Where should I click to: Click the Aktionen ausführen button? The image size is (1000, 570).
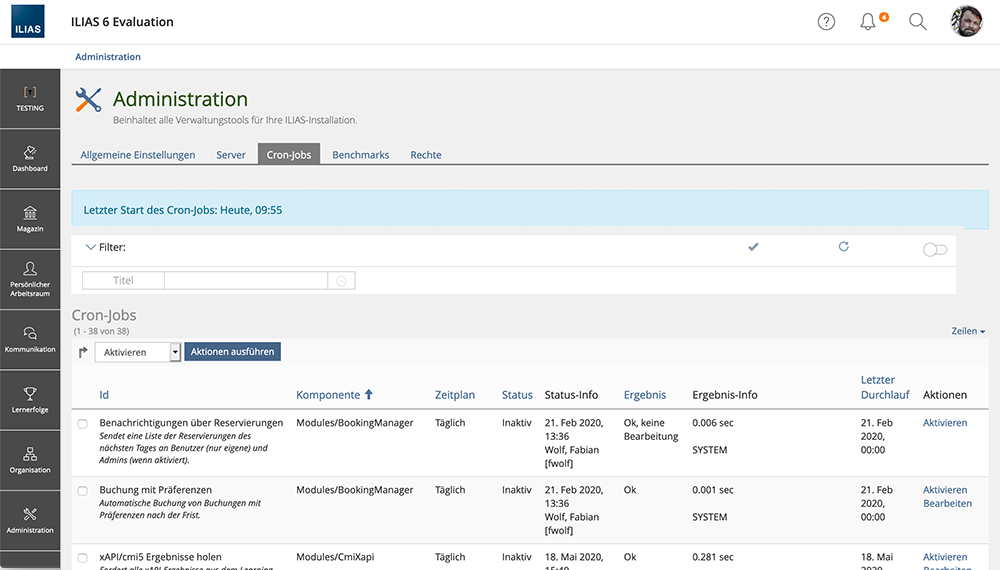(232, 352)
